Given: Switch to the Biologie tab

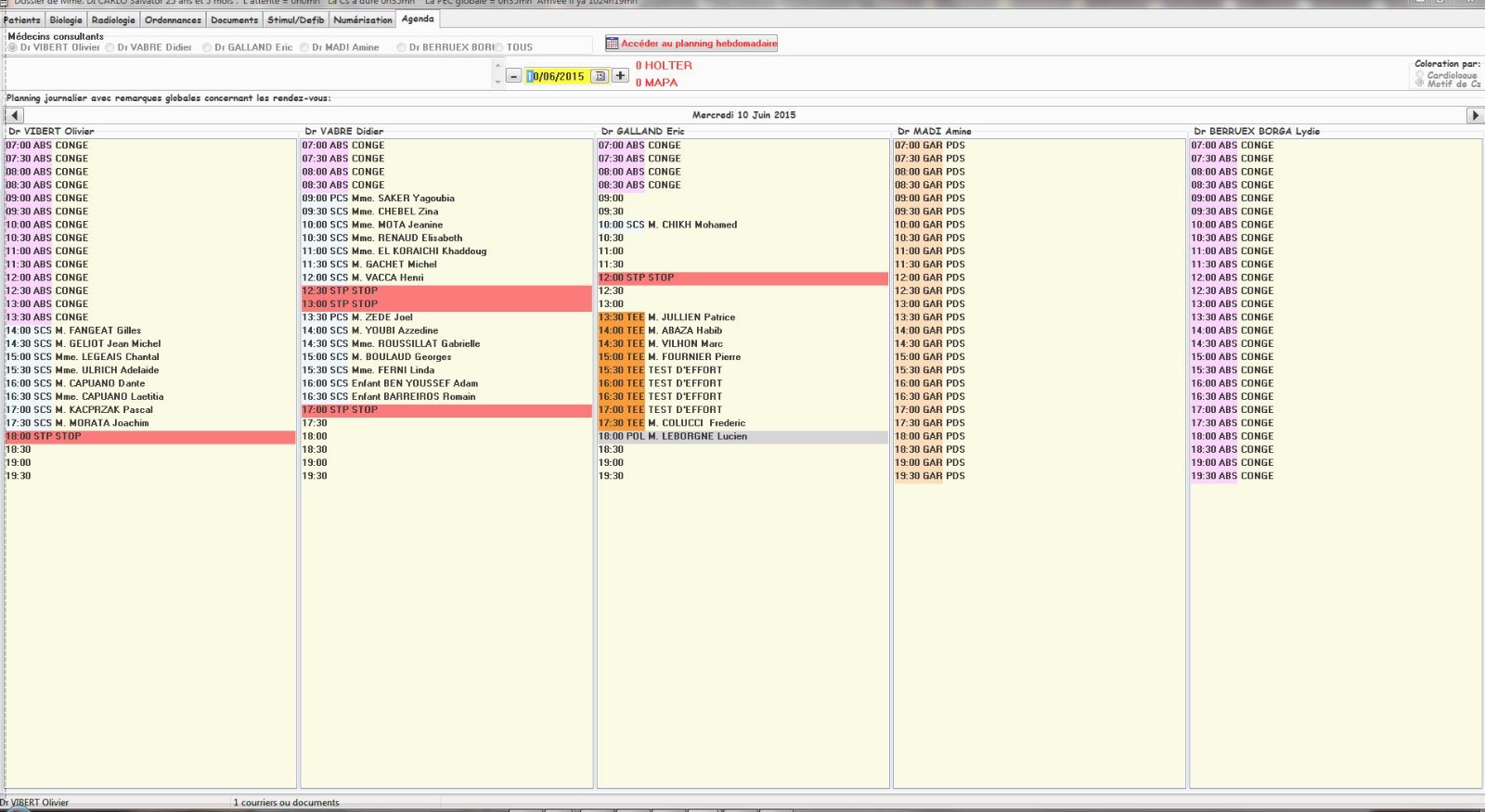Looking at the screenshot, I should pyautogui.click(x=66, y=19).
